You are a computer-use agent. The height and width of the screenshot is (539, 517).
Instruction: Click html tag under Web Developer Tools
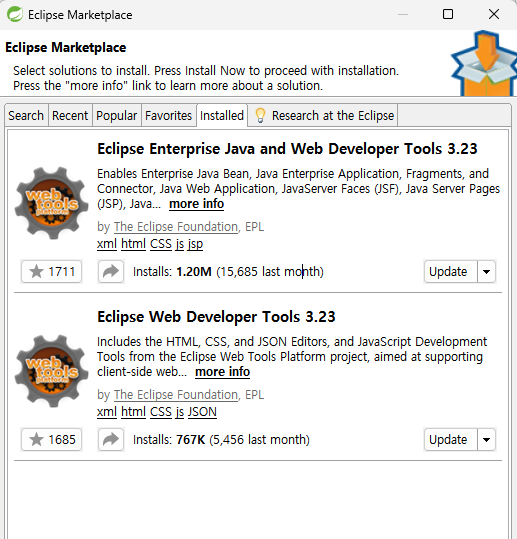134,412
